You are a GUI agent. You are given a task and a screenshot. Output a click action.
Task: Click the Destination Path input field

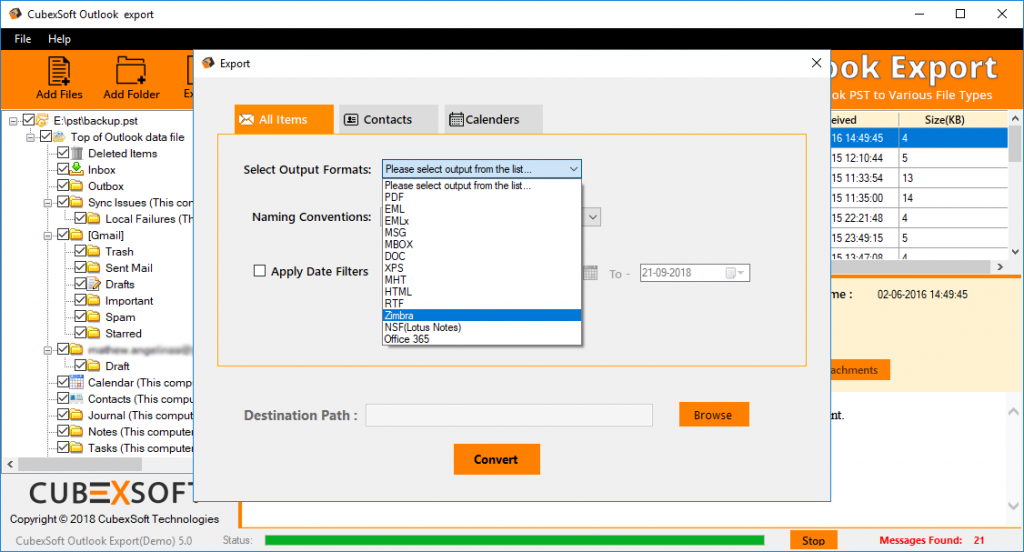(x=509, y=415)
